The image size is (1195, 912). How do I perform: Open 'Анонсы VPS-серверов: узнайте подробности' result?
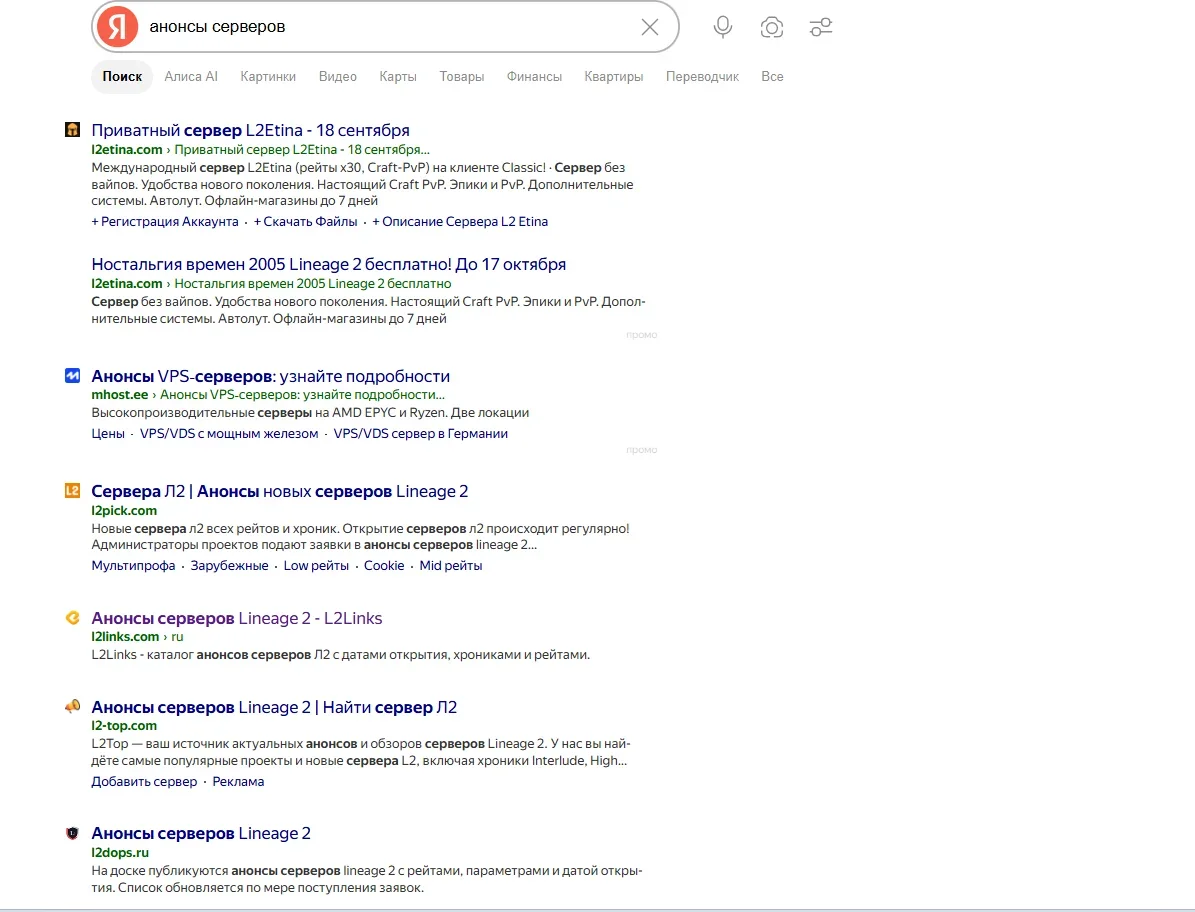click(x=271, y=376)
